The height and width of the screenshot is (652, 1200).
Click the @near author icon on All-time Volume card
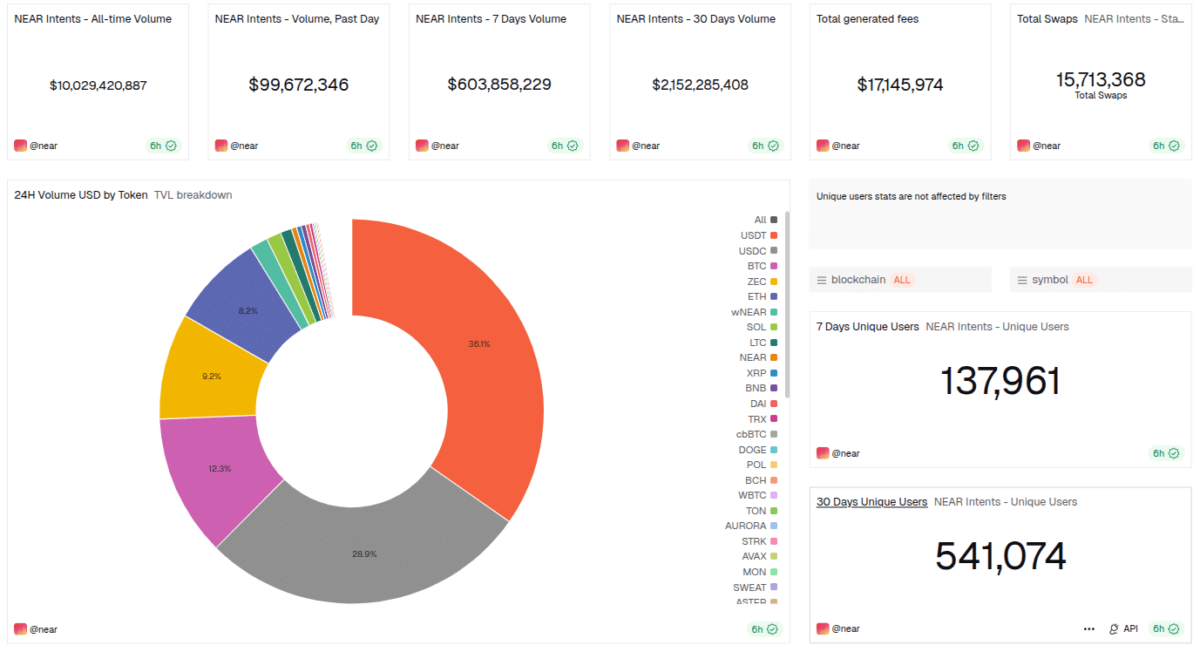pos(20,145)
